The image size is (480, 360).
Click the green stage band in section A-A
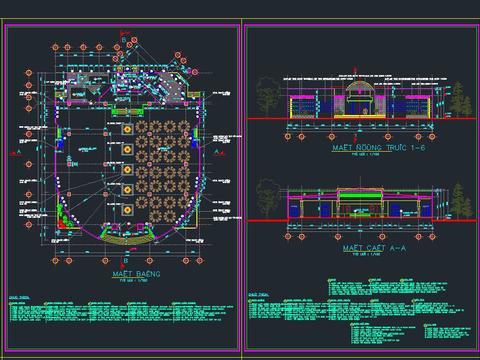pos(360,196)
